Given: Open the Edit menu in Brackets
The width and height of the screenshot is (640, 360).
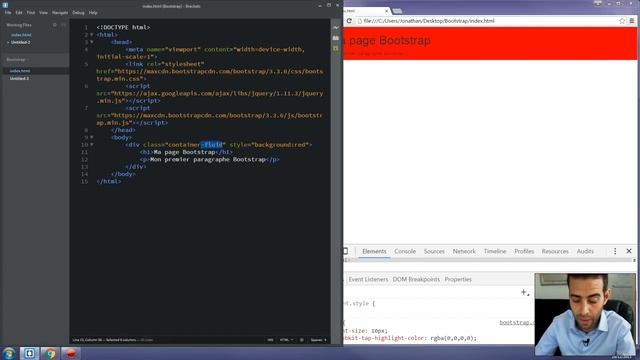Looking at the screenshot, I should click(19, 13).
